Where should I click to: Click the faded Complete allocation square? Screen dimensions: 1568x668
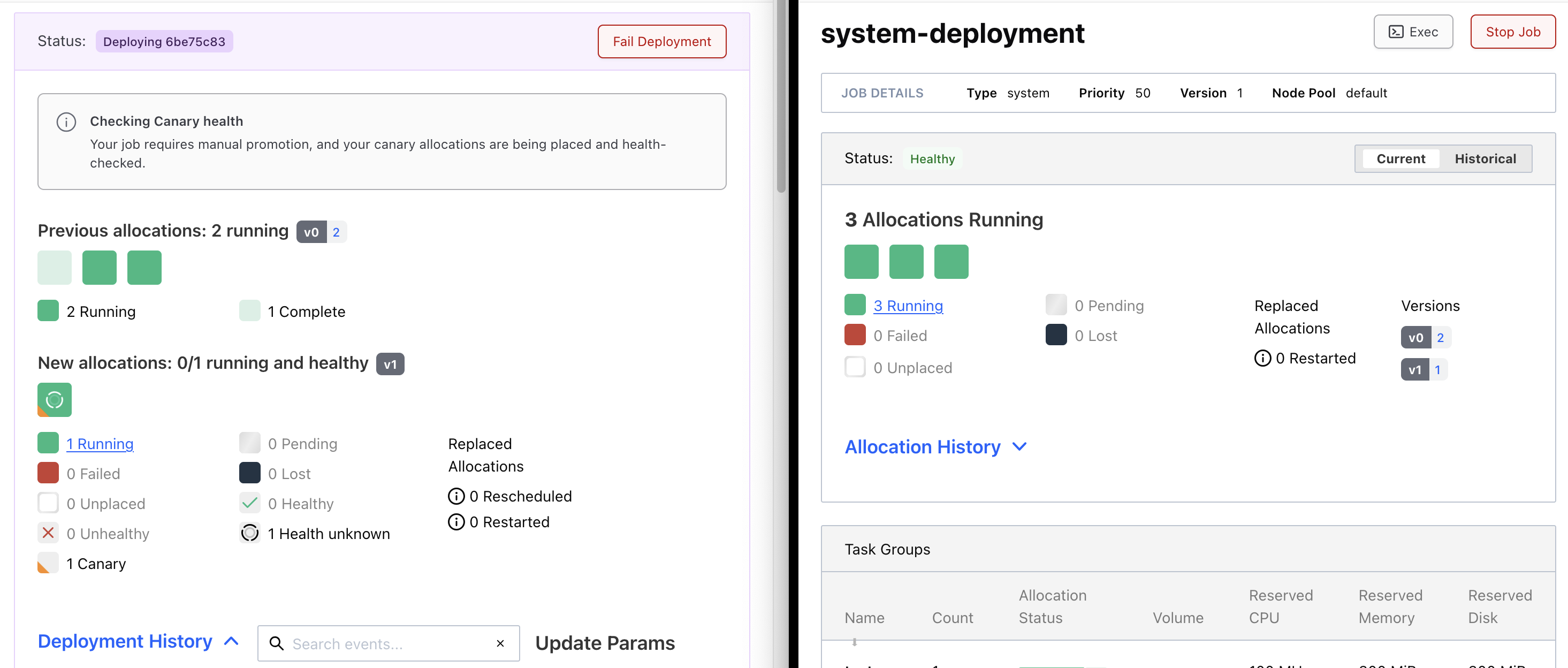[x=55, y=267]
